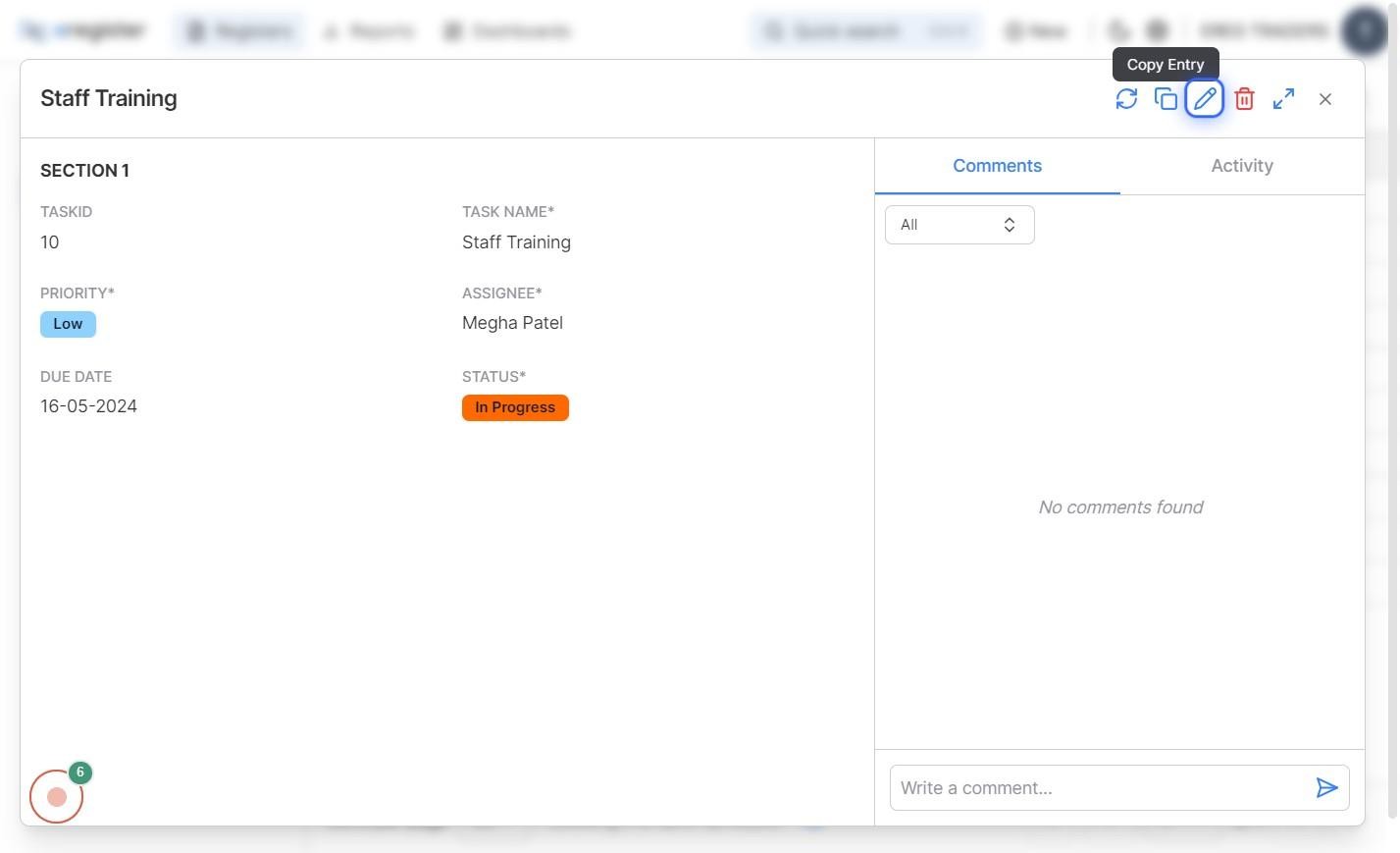Screen dimensions: 1400x853
Task: Click the In Progress status badge
Action: coord(515,406)
